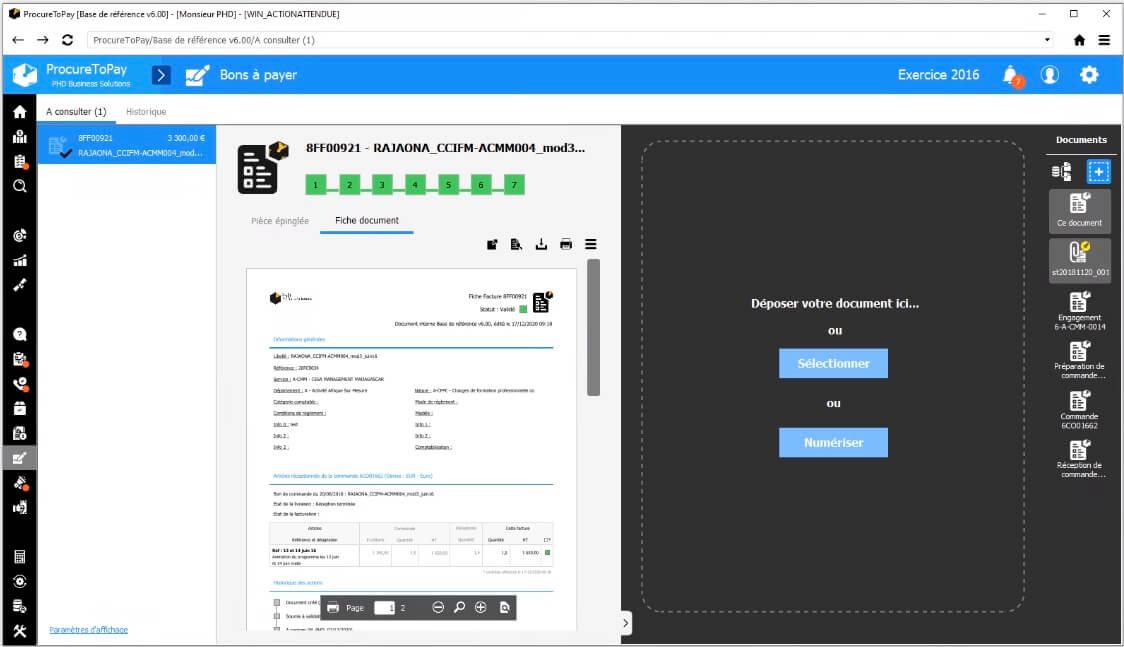The height and width of the screenshot is (647, 1124).
Task: Expand the panel with right chevron handle
Action: coord(626,623)
